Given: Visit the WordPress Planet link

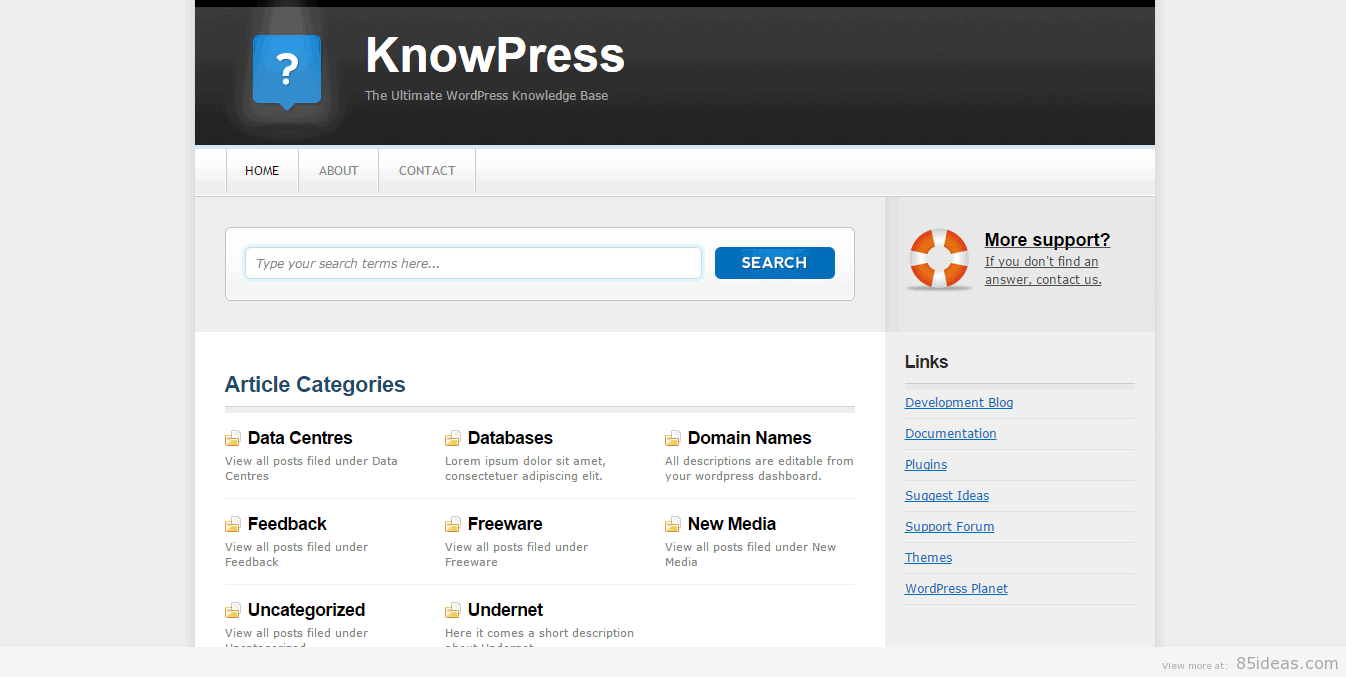Looking at the screenshot, I should [956, 589].
